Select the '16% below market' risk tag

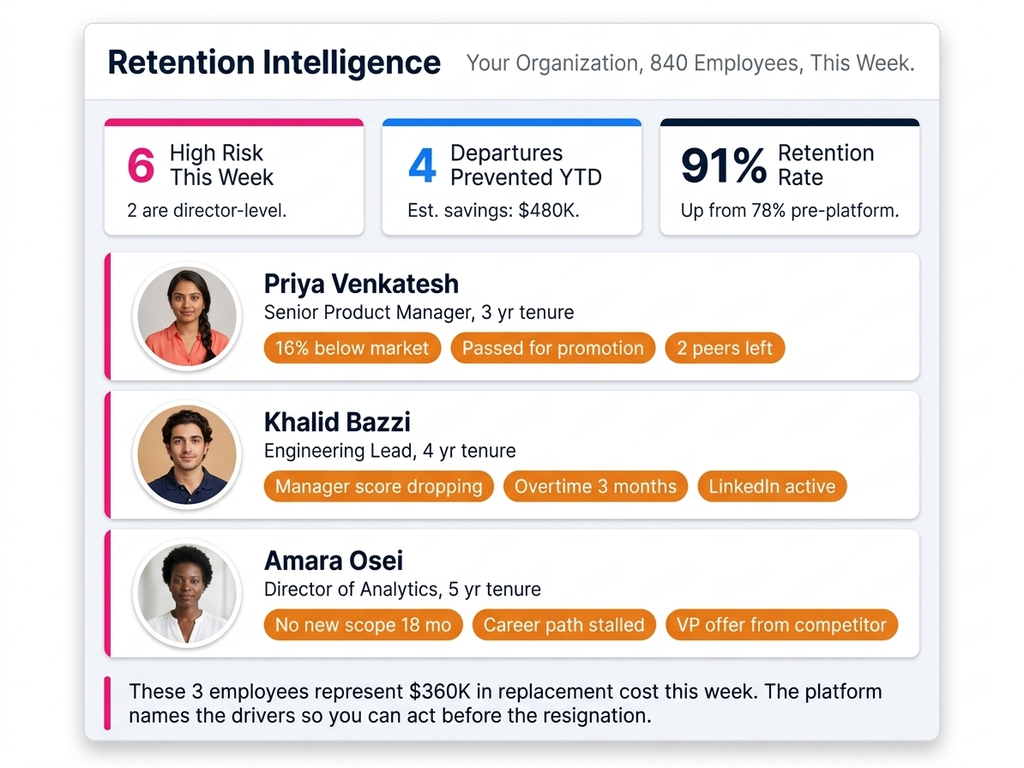point(352,348)
